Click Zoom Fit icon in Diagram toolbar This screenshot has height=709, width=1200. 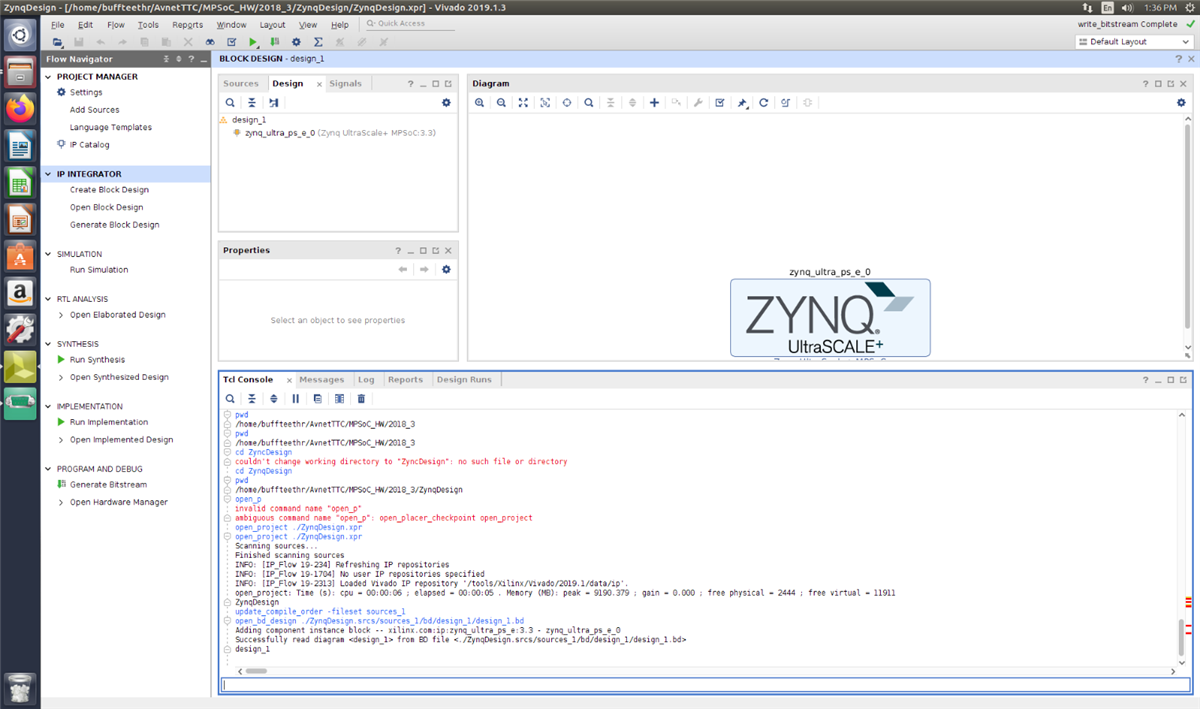coord(523,102)
